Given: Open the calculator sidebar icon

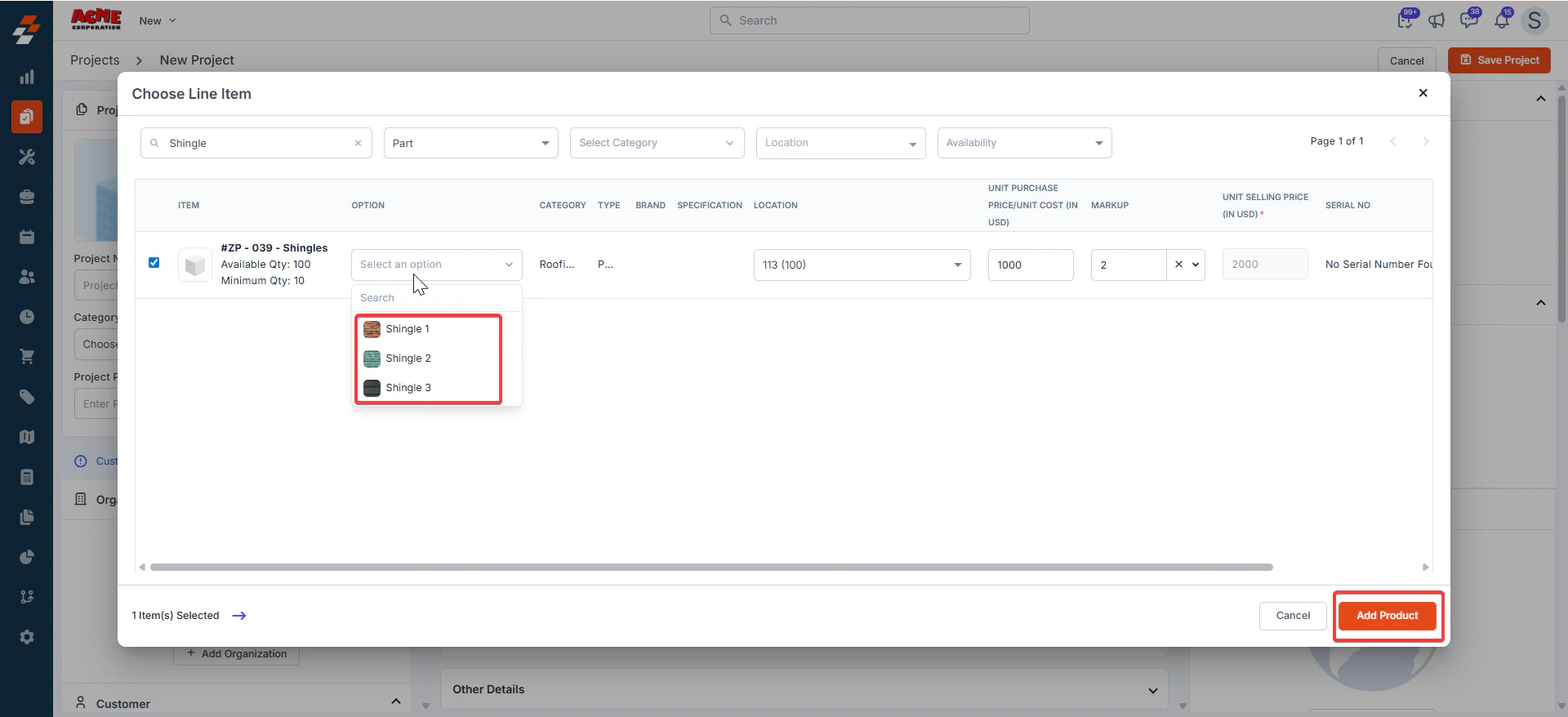Looking at the screenshot, I should click(27, 477).
